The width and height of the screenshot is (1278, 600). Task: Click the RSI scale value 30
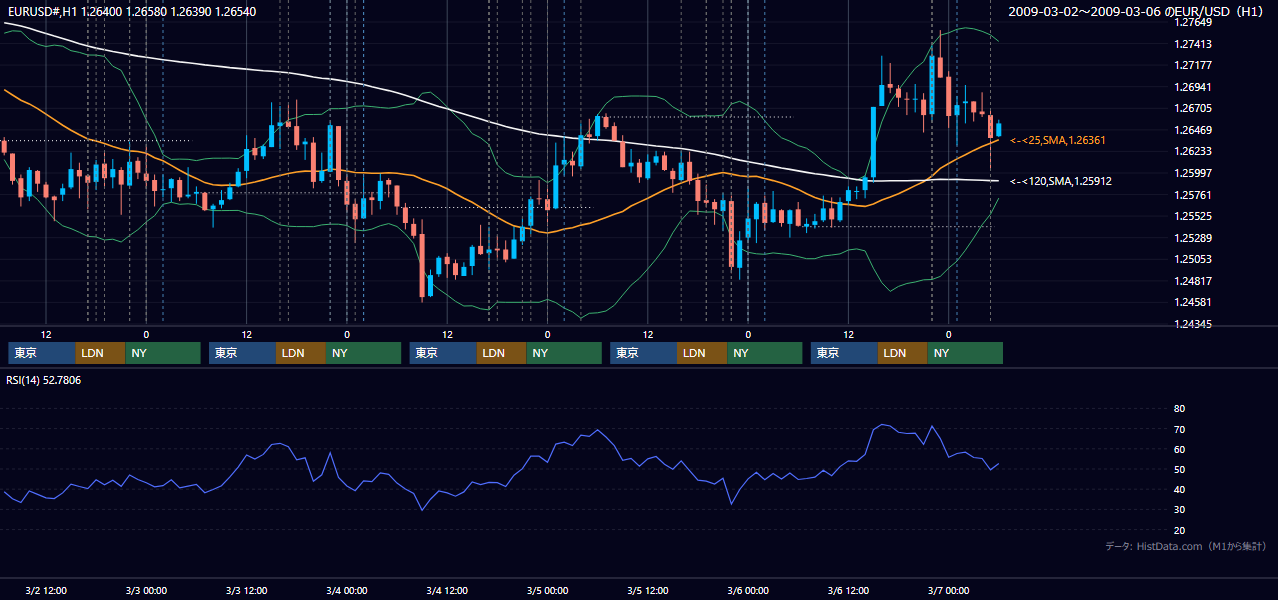[1179, 510]
